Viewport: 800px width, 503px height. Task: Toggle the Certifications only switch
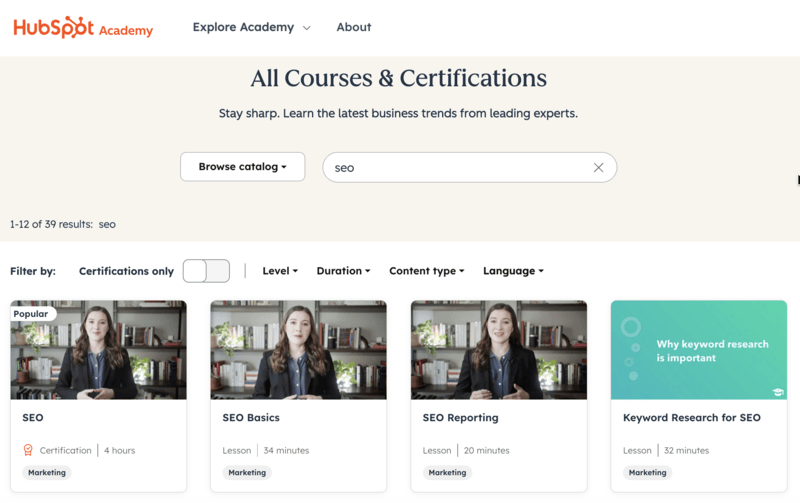206,271
